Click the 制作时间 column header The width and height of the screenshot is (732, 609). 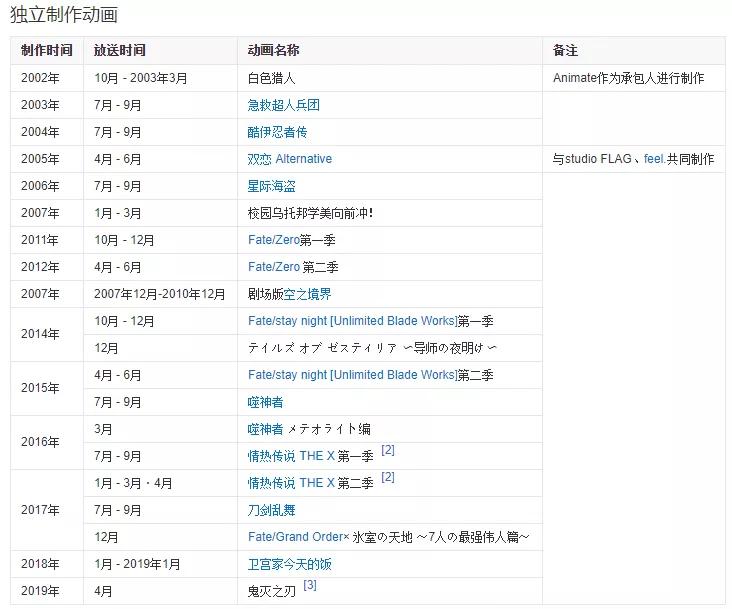[x=47, y=50]
